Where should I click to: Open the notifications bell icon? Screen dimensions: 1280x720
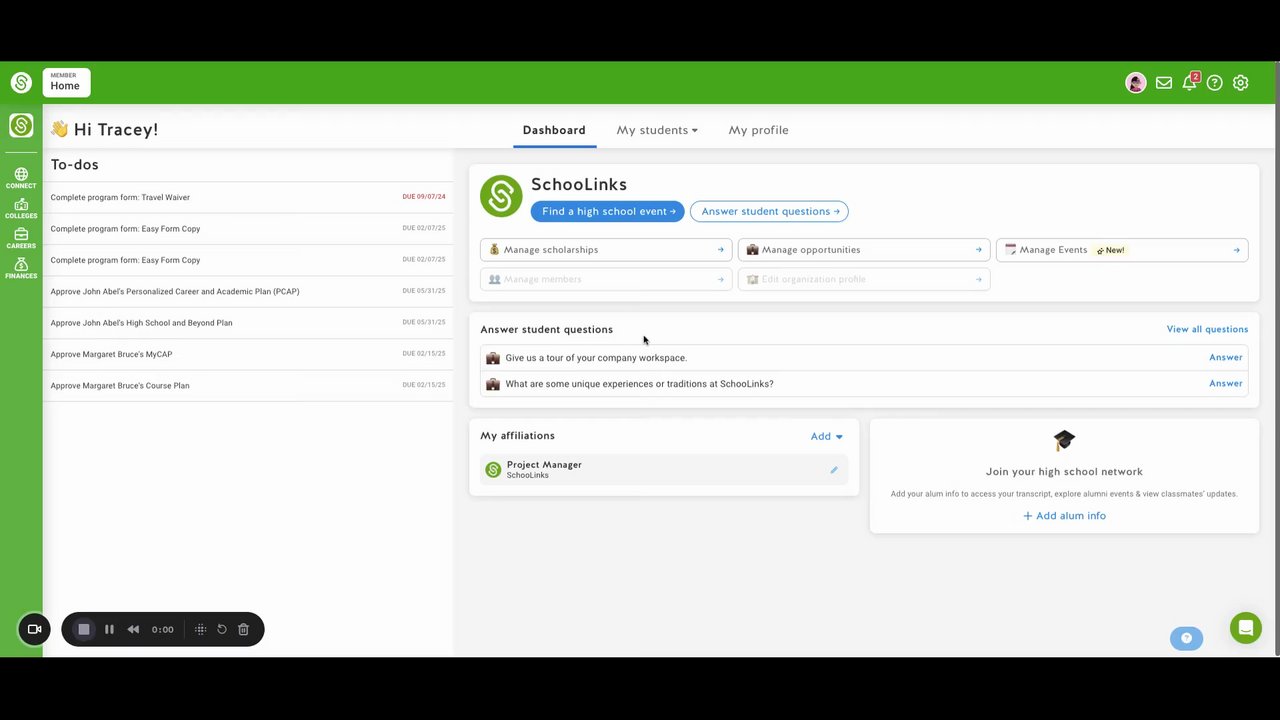[1189, 83]
